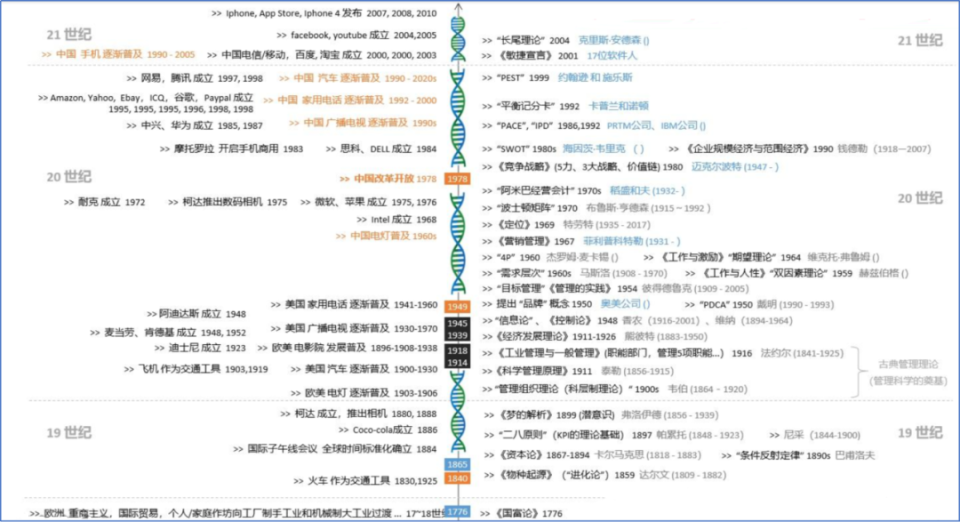
Task: Select the 《敏捷宣言》 2001 entry
Action: click(x=559, y=56)
